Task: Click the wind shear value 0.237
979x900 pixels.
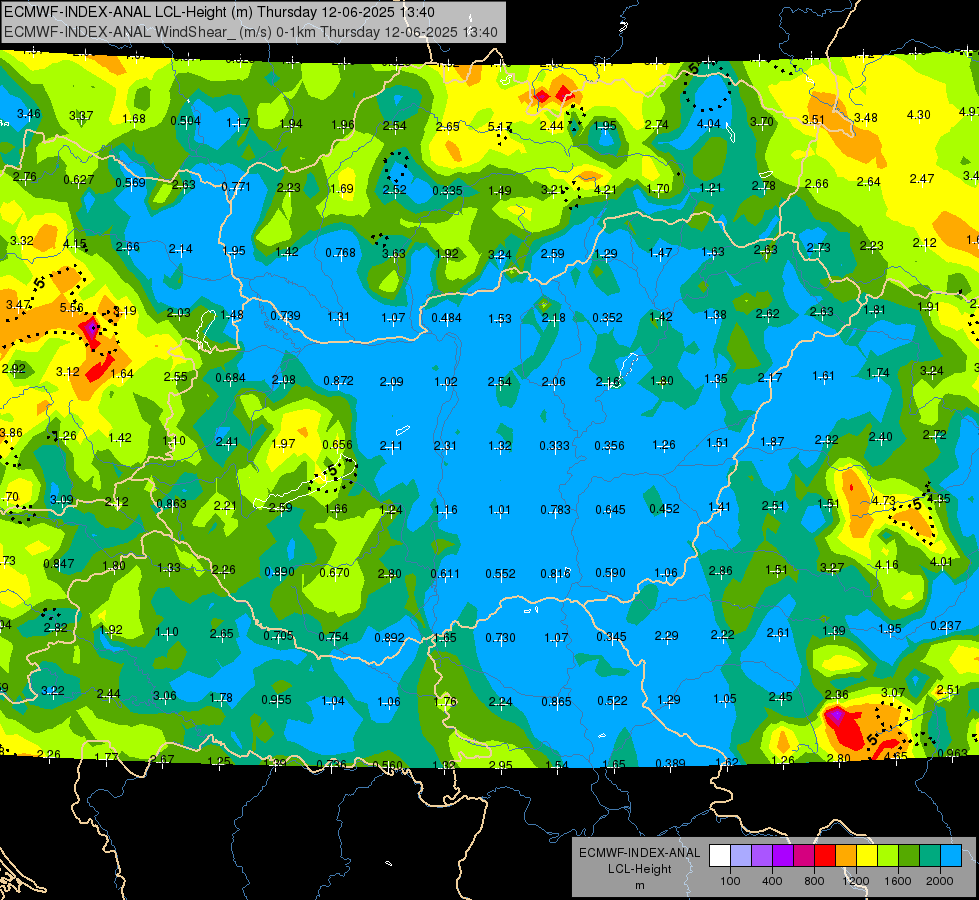Action: 945,626
